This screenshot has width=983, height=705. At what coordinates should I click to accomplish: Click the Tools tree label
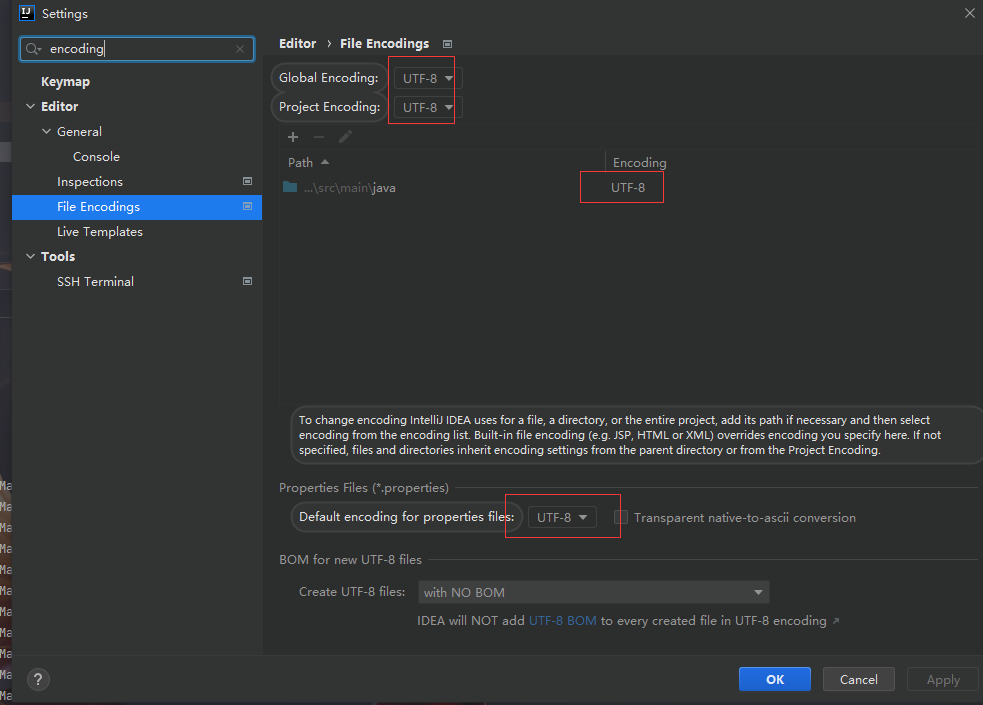(58, 256)
